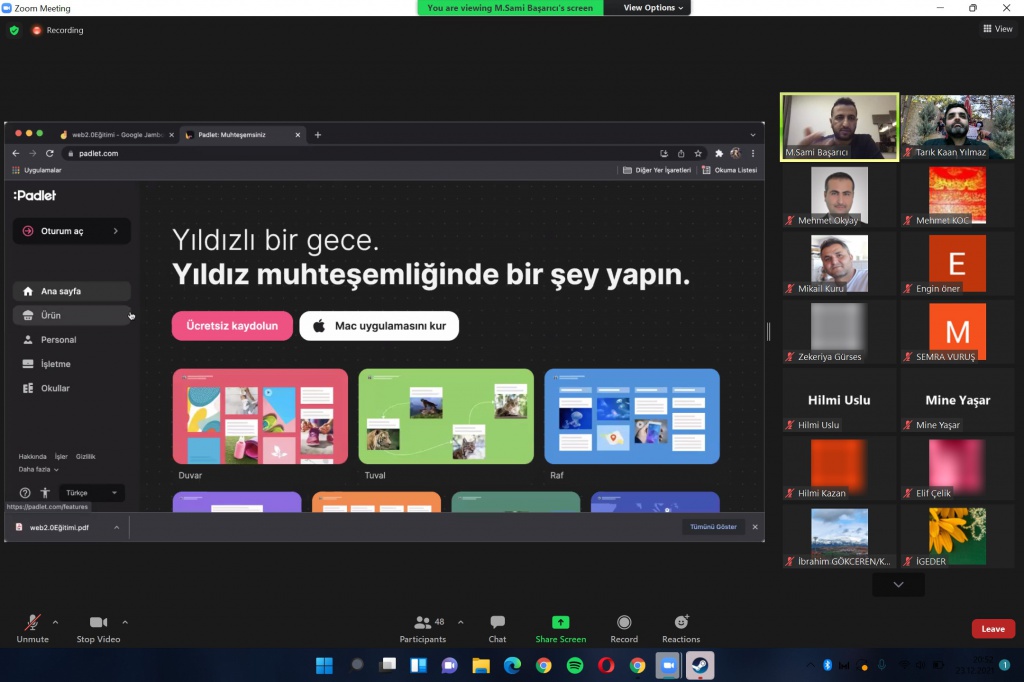This screenshot has width=1024, height=682.
Task: Click the Padlet logo in the sidebar
Action: [35, 195]
